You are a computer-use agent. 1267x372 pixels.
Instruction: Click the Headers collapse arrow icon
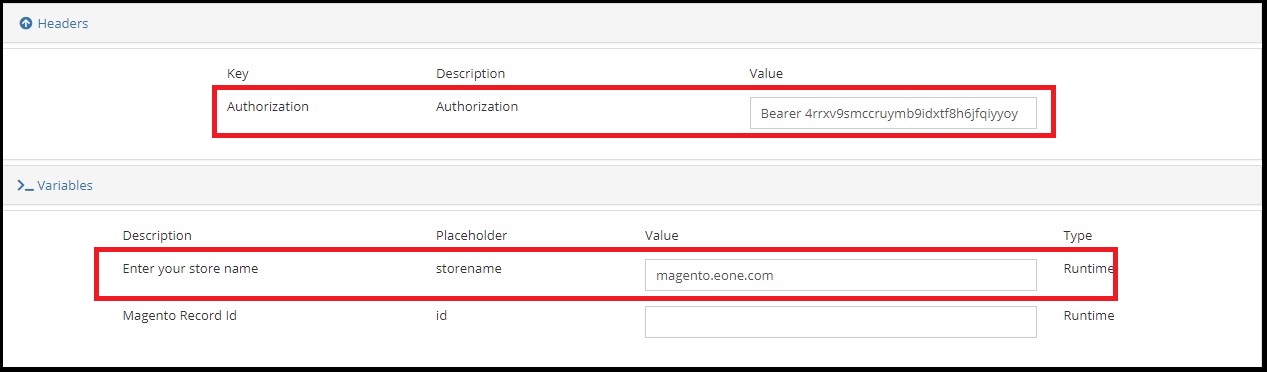click(x=26, y=23)
